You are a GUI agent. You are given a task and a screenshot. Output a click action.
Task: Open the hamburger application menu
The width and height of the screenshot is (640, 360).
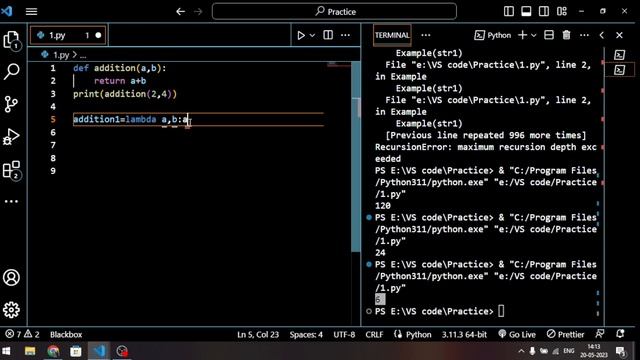(31, 11)
